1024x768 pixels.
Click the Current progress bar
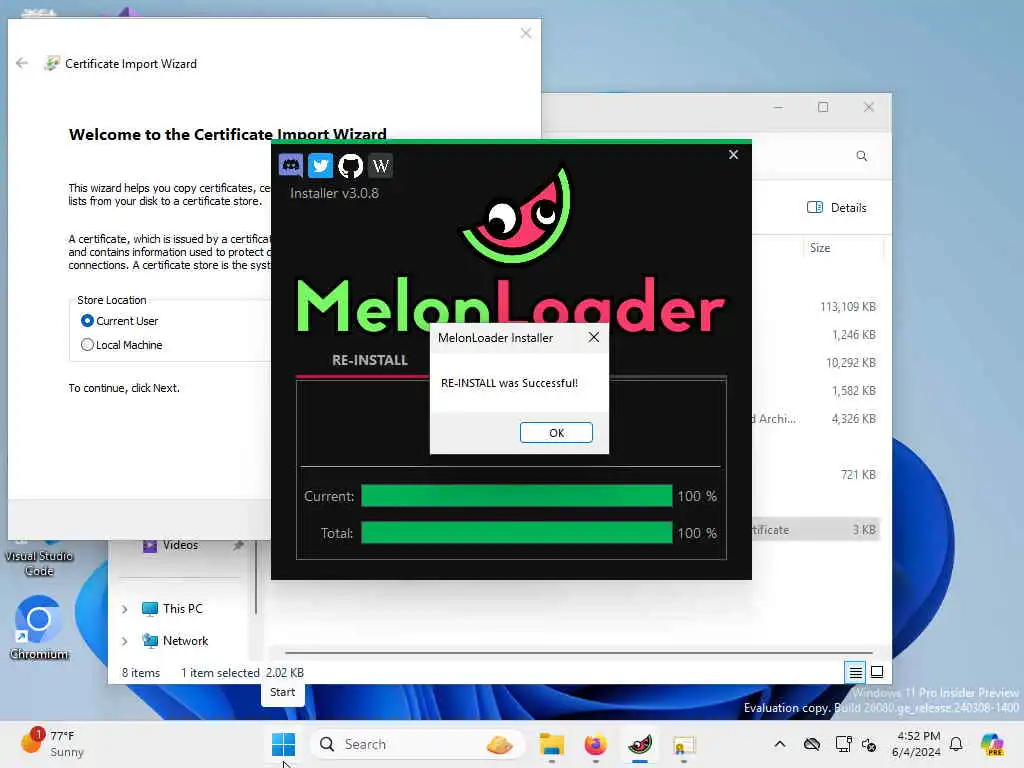point(517,496)
